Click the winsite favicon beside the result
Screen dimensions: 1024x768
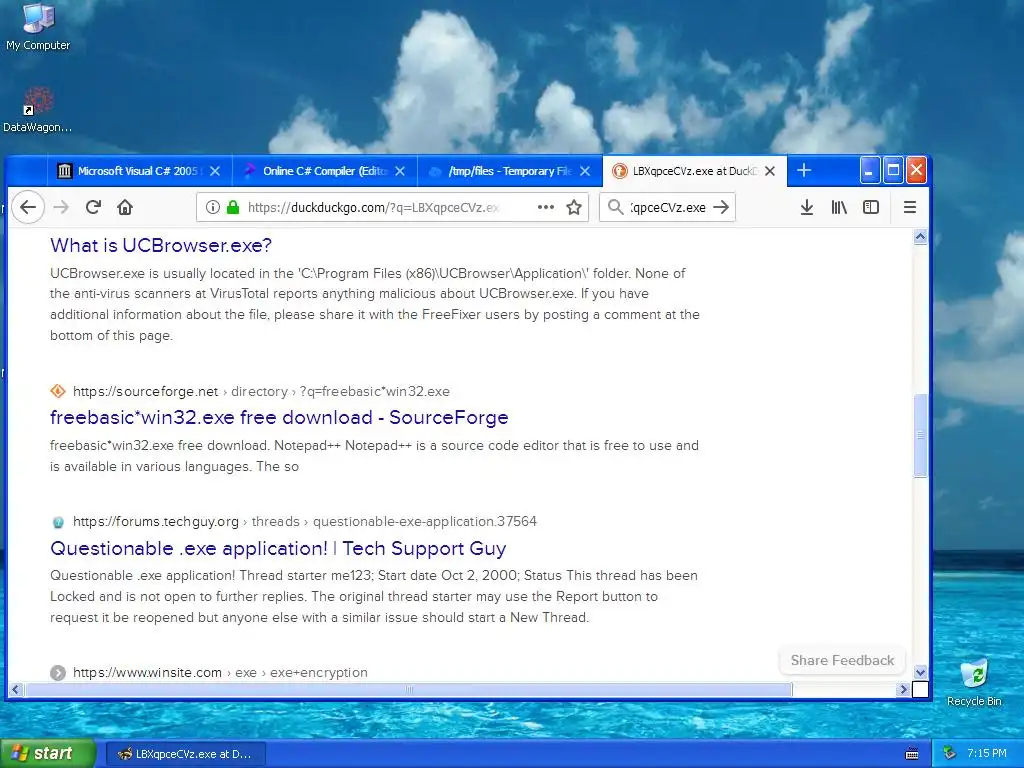(58, 673)
